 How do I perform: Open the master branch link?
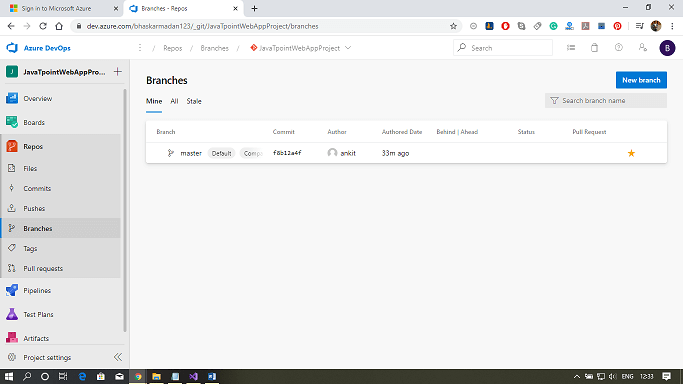click(x=191, y=153)
